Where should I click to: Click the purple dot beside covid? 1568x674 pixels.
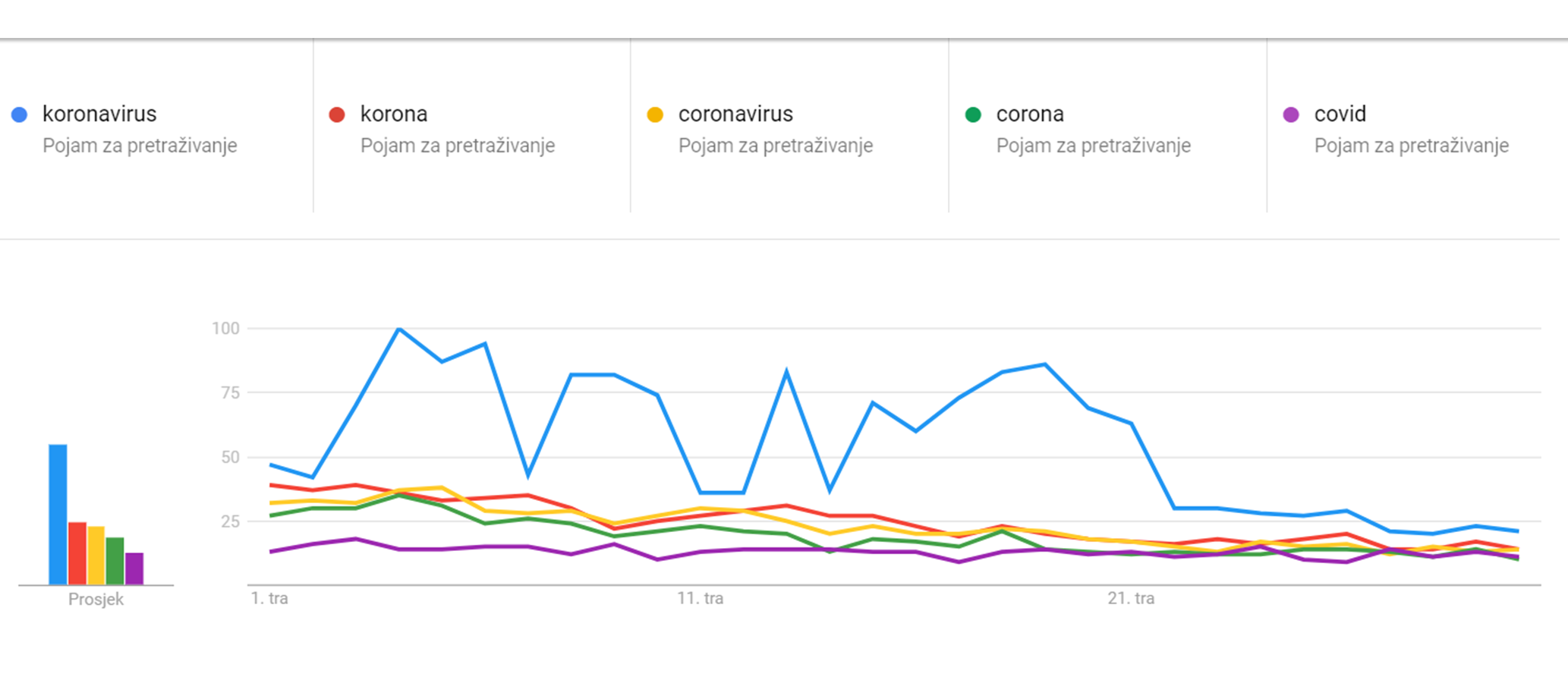click(1291, 115)
